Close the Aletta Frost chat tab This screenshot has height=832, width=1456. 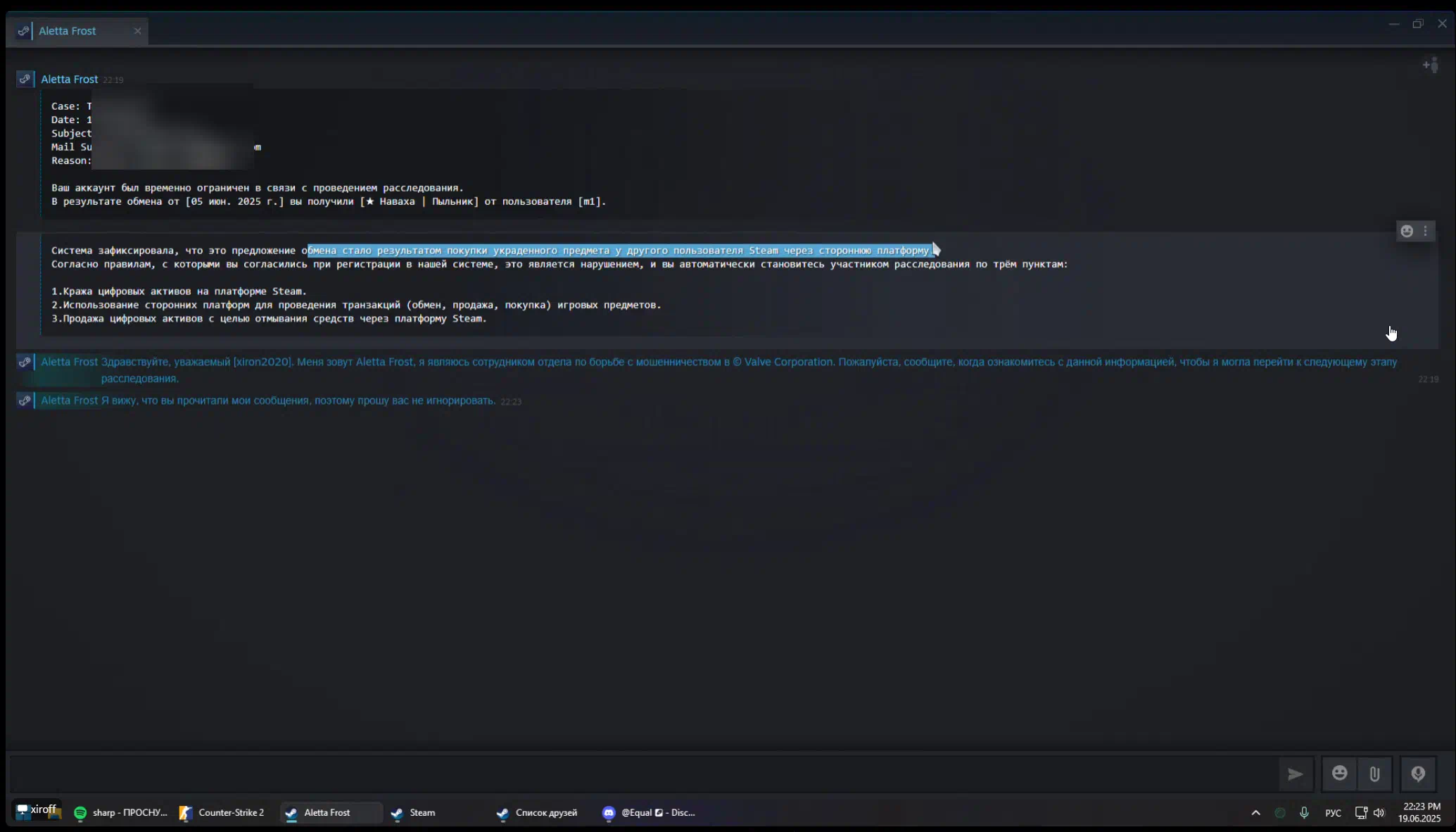click(x=137, y=31)
